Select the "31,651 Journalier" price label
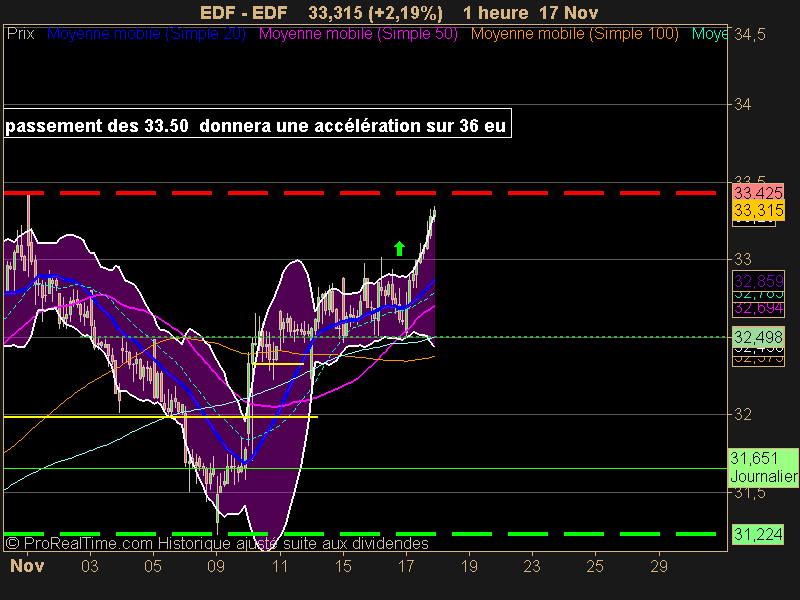Viewport: 800px width, 600px height. tap(763, 467)
